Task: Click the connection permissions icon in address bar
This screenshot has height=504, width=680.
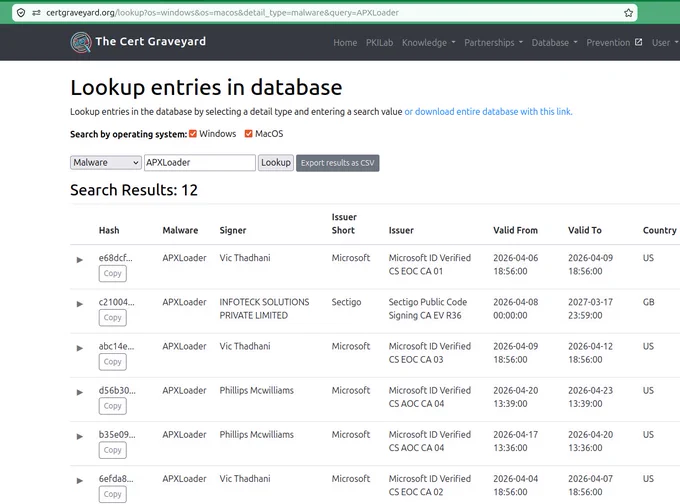Action: (36, 13)
